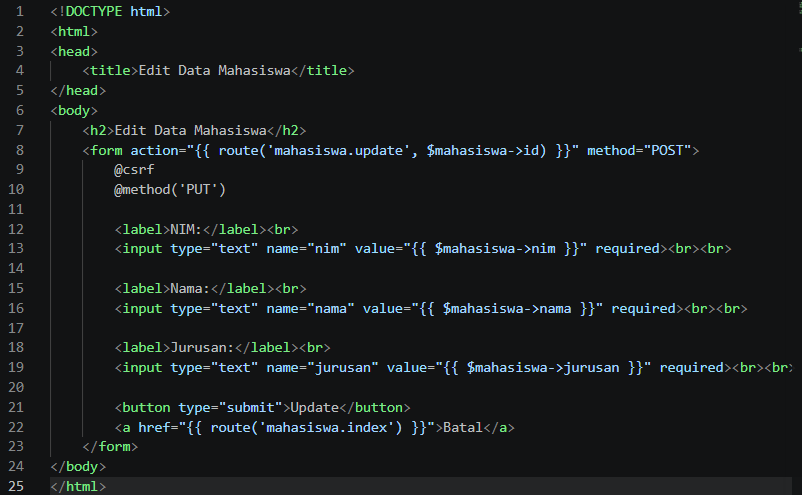This screenshot has width=802, height=495.
Task: Click the closing body tag
Action: pos(78,467)
